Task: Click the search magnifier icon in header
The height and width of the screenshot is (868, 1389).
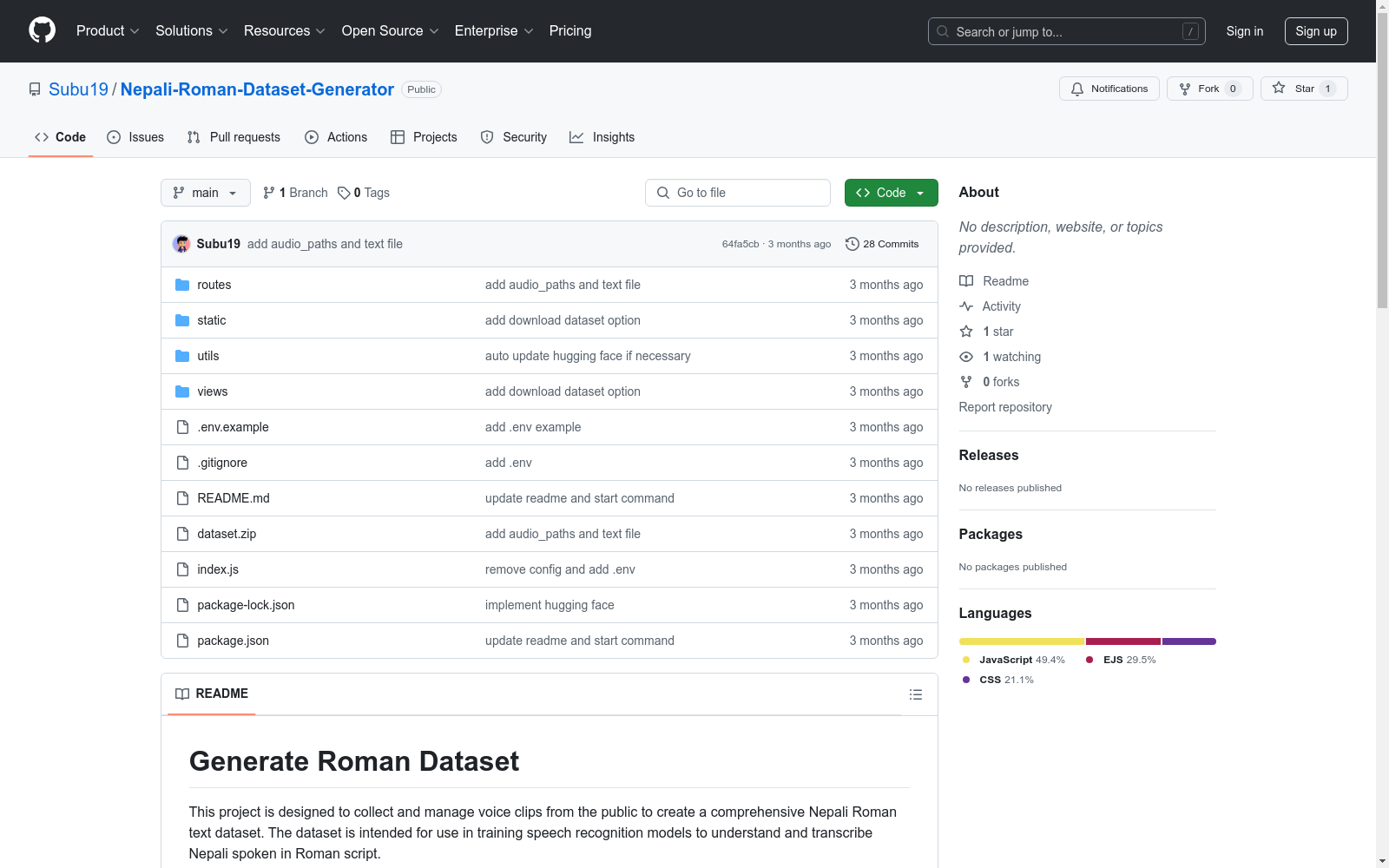Action: point(943,31)
